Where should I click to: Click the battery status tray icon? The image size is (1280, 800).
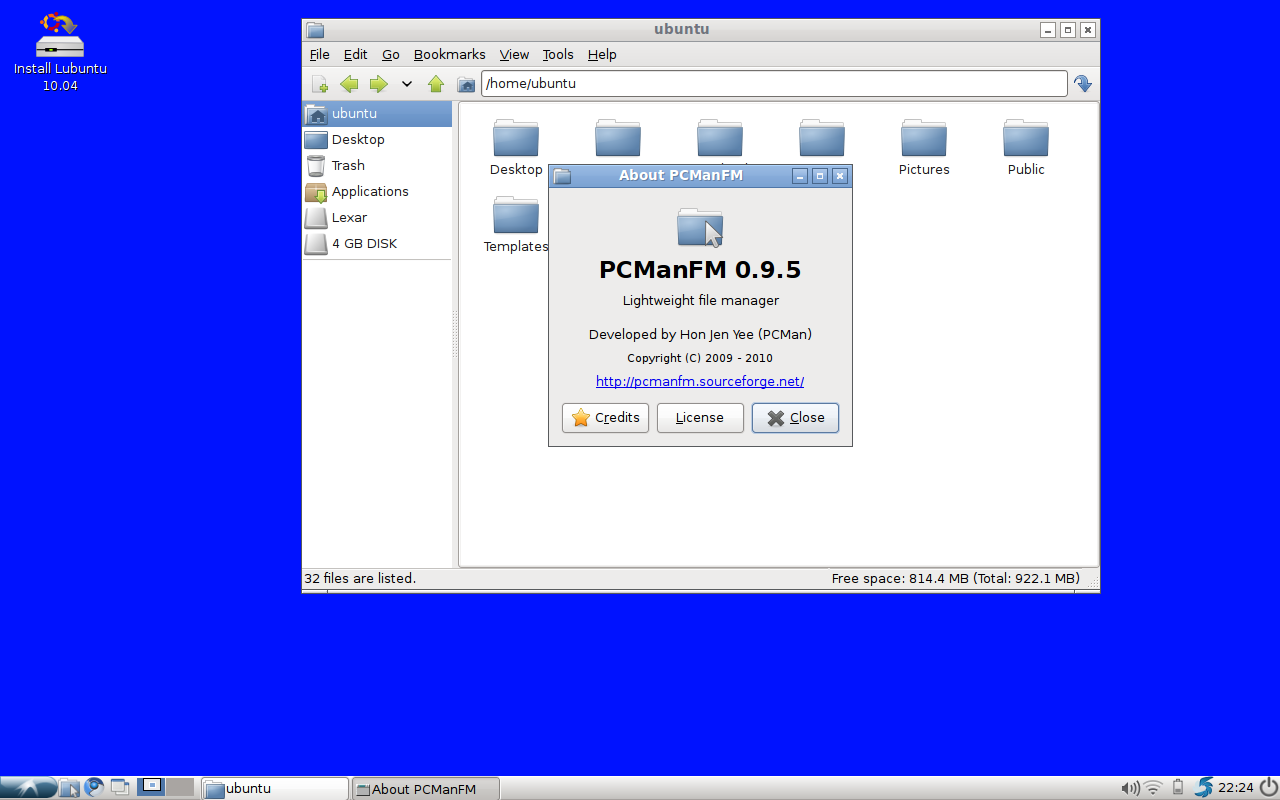[1179, 788]
